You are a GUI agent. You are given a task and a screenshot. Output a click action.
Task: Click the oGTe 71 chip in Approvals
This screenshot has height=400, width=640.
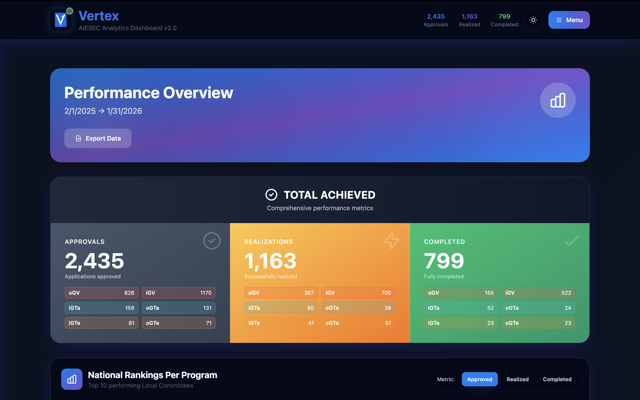179,323
